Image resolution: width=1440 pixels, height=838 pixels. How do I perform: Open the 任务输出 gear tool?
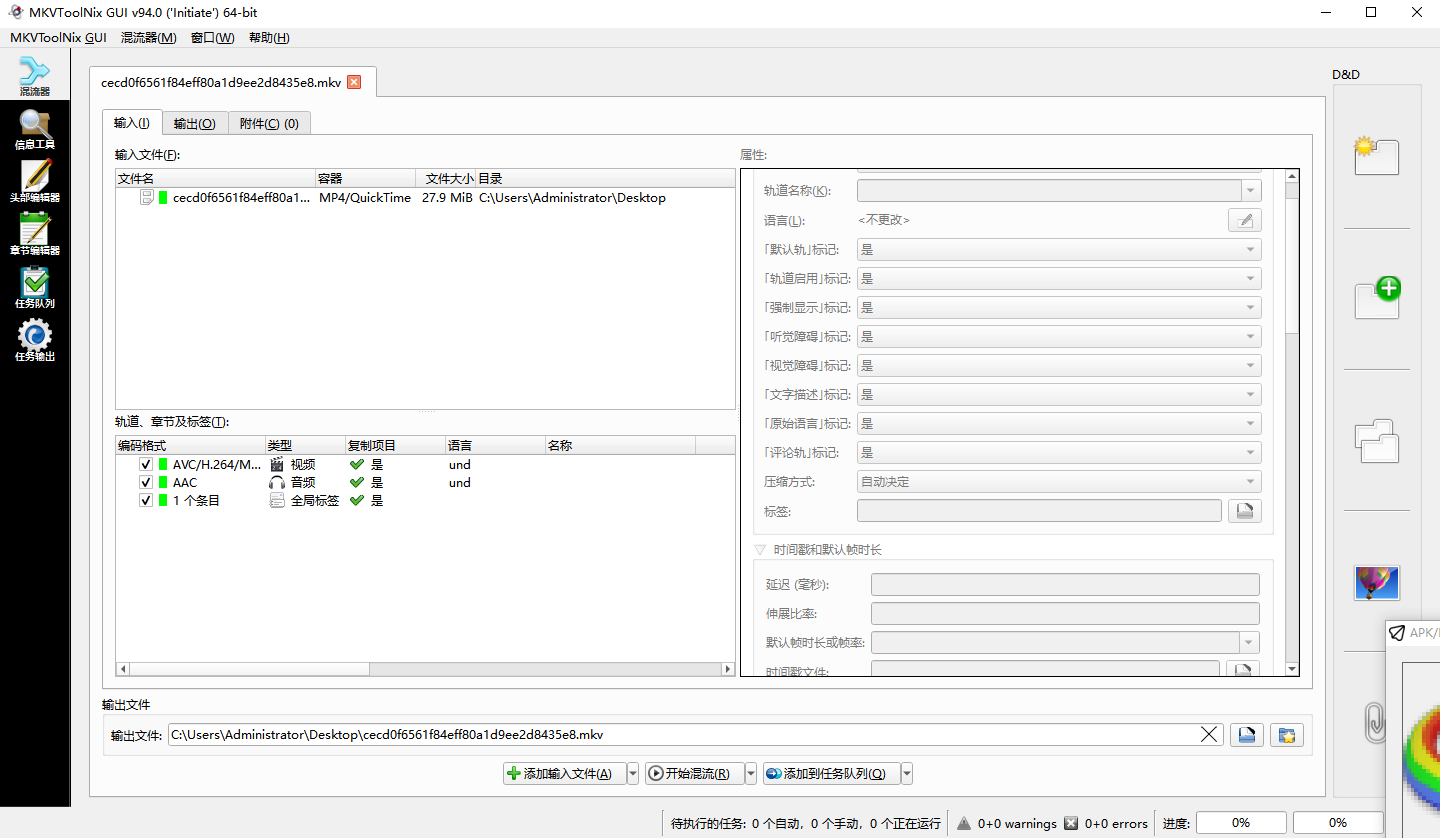tap(35, 342)
